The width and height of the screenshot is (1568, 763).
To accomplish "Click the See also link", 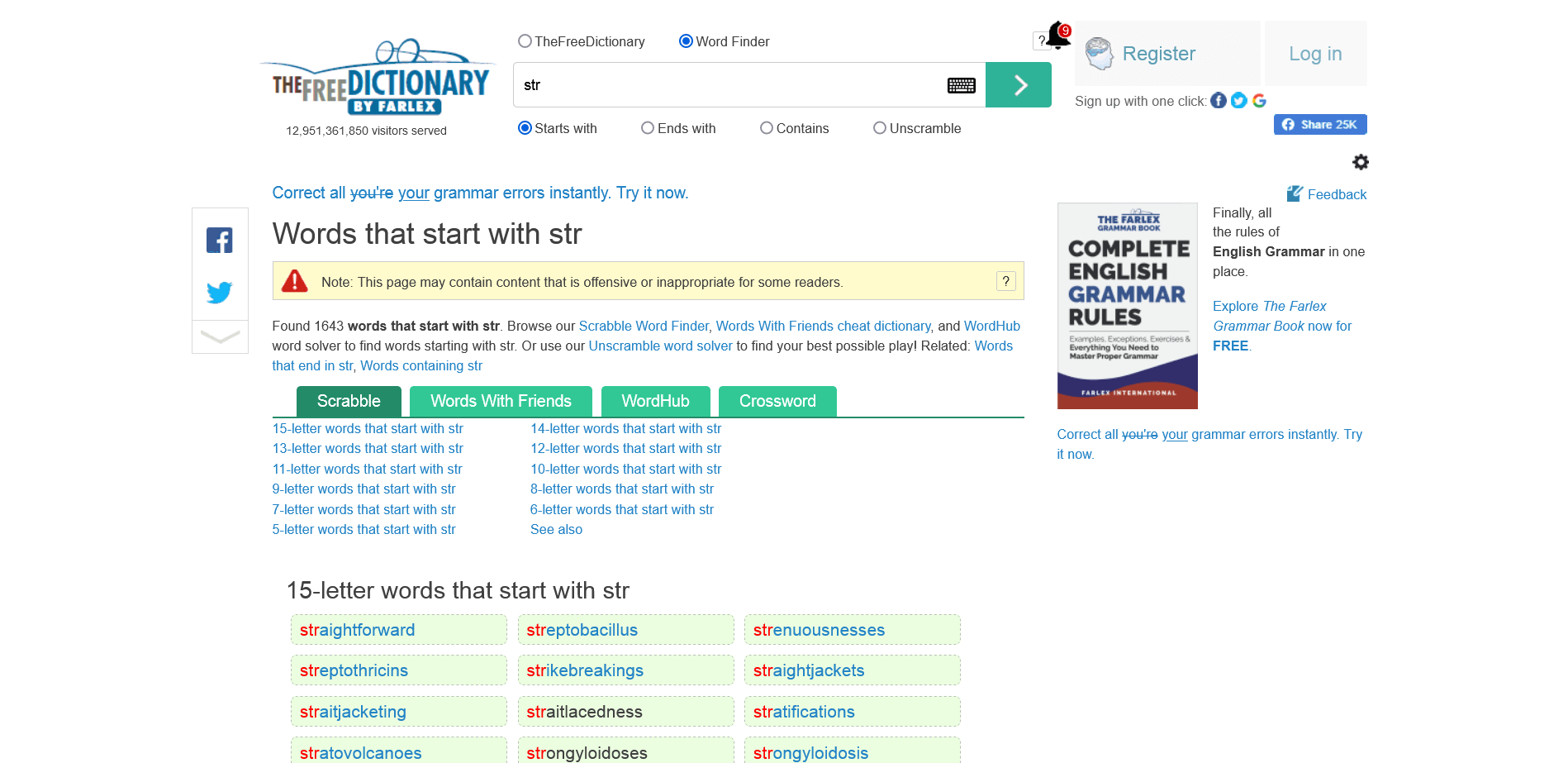I will [x=556, y=529].
